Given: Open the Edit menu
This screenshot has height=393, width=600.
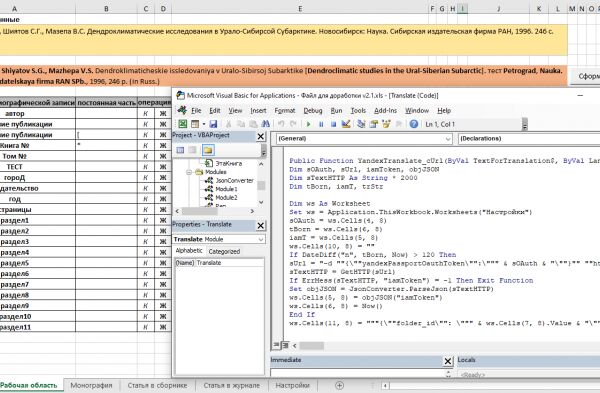Looking at the screenshot, I should point(215,110).
